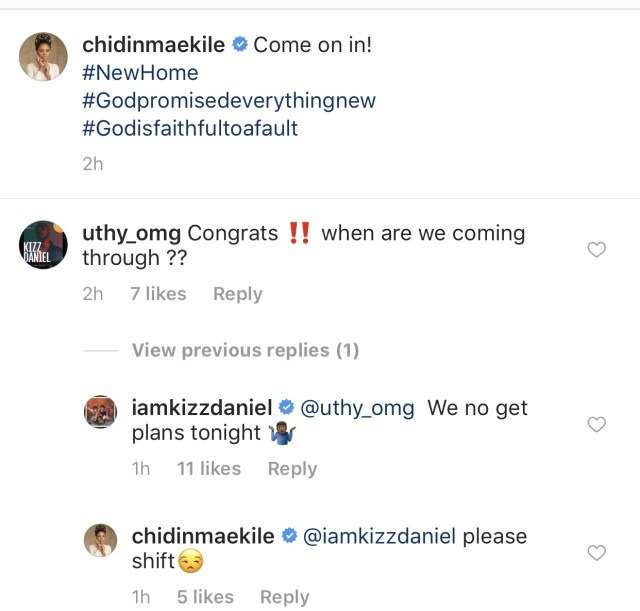640x611 pixels.
Task: Open the #Godpromisedeverythingnew hashtag
Action: coord(228,102)
